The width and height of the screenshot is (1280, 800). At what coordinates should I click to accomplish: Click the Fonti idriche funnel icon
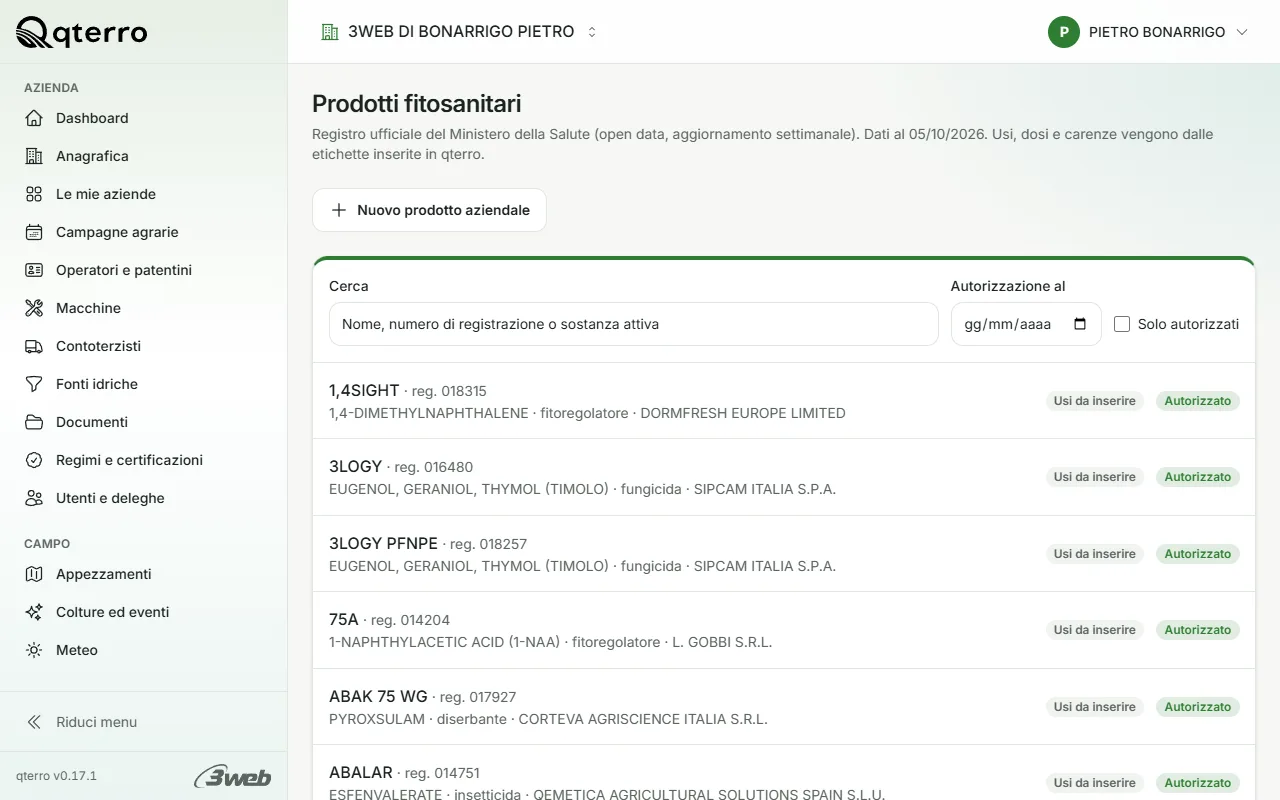click(x=34, y=384)
